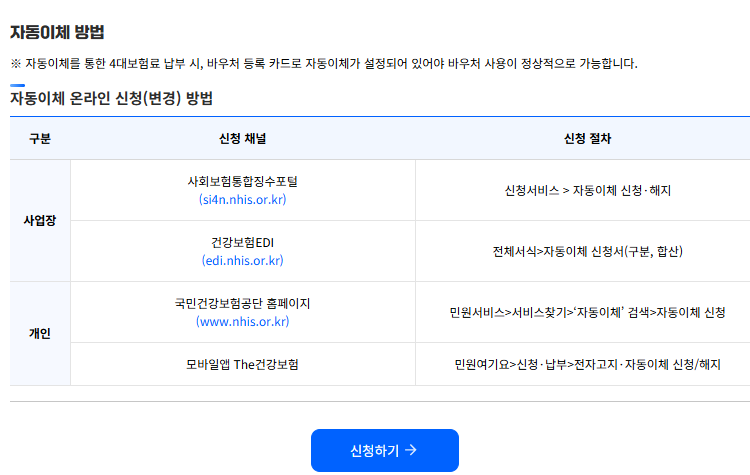
Task: Click the 구분 column header
Action: click(x=40, y=138)
